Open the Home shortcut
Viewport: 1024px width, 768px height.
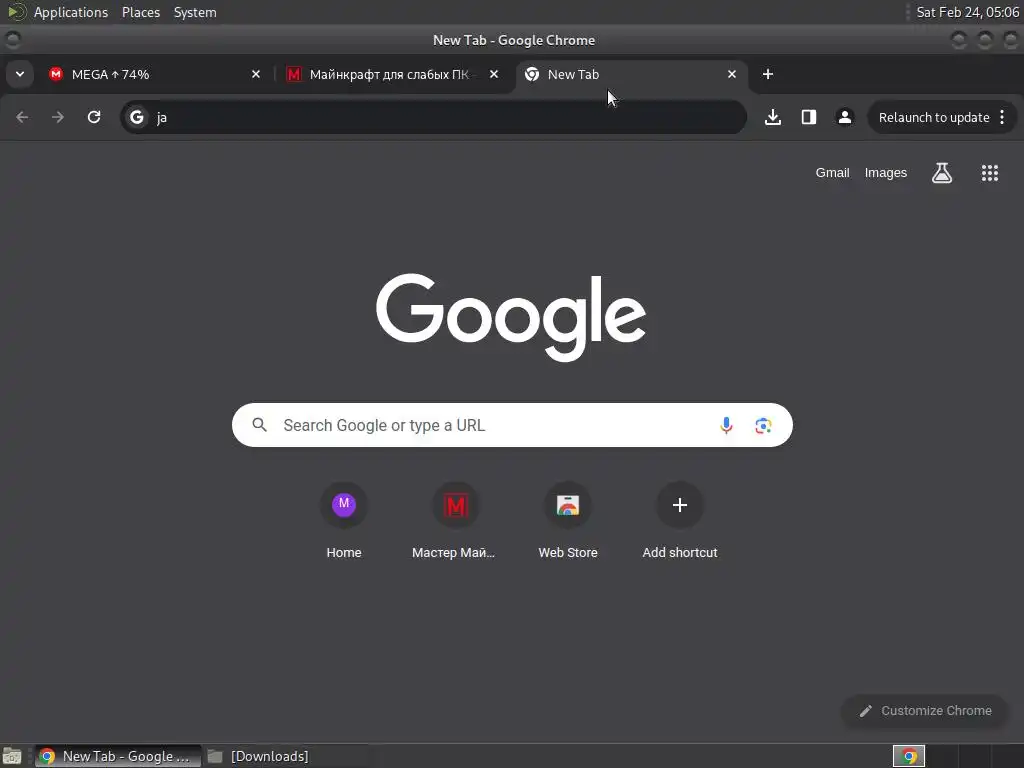[x=344, y=522]
